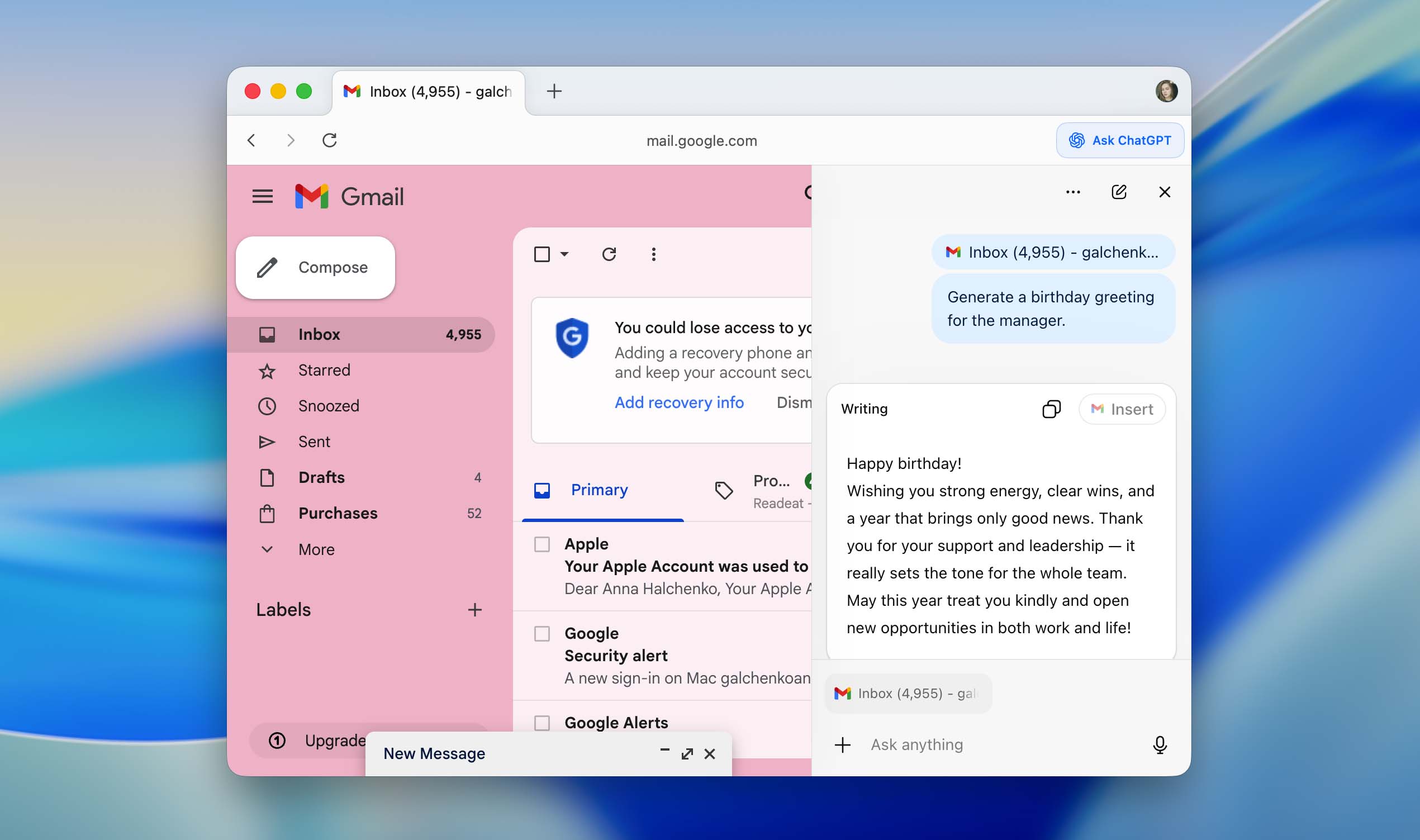Expand the More section in sidebar

pyautogui.click(x=316, y=549)
